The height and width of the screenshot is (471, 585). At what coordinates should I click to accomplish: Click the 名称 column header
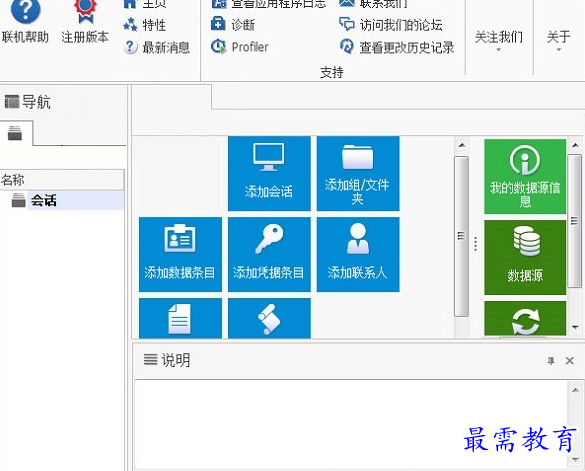pos(62,180)
